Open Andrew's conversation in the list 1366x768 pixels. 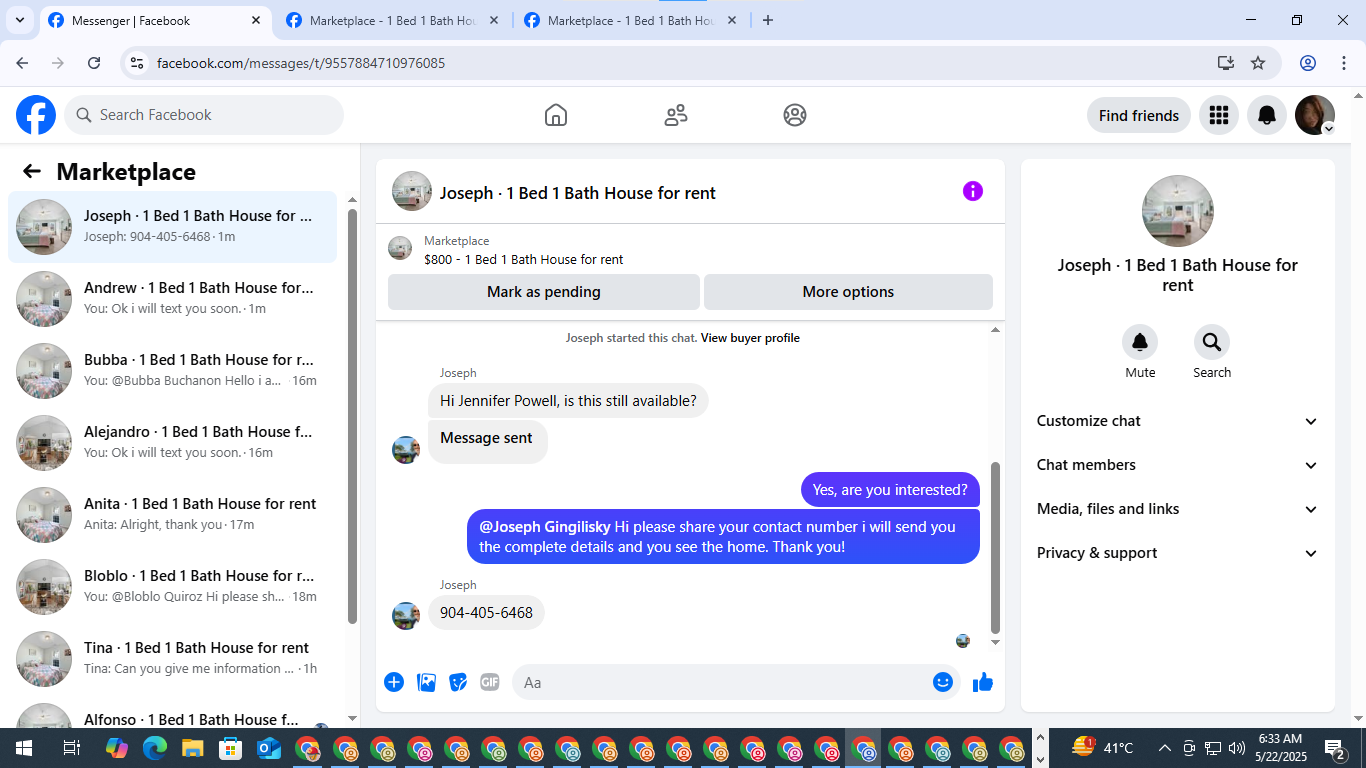pos(173,299)
